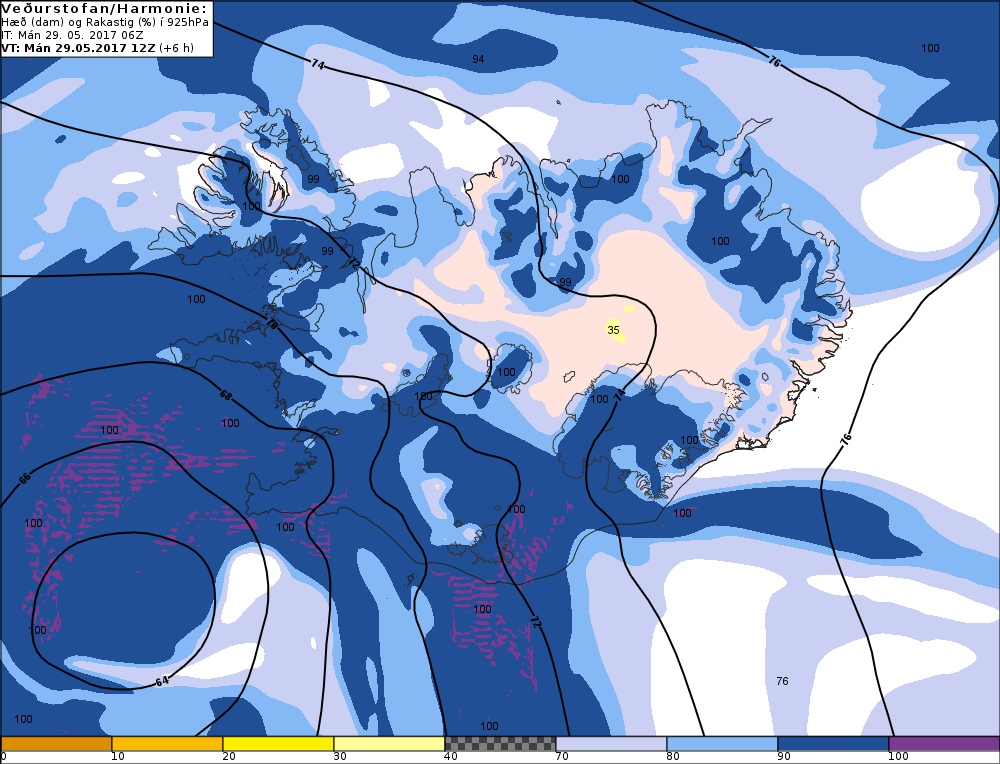The width and height of the screenshot is (1000, 764).
Task: Click the 'IT: Mán 29. 05. 2017 06Z' line
Action: tap(73, 35)
